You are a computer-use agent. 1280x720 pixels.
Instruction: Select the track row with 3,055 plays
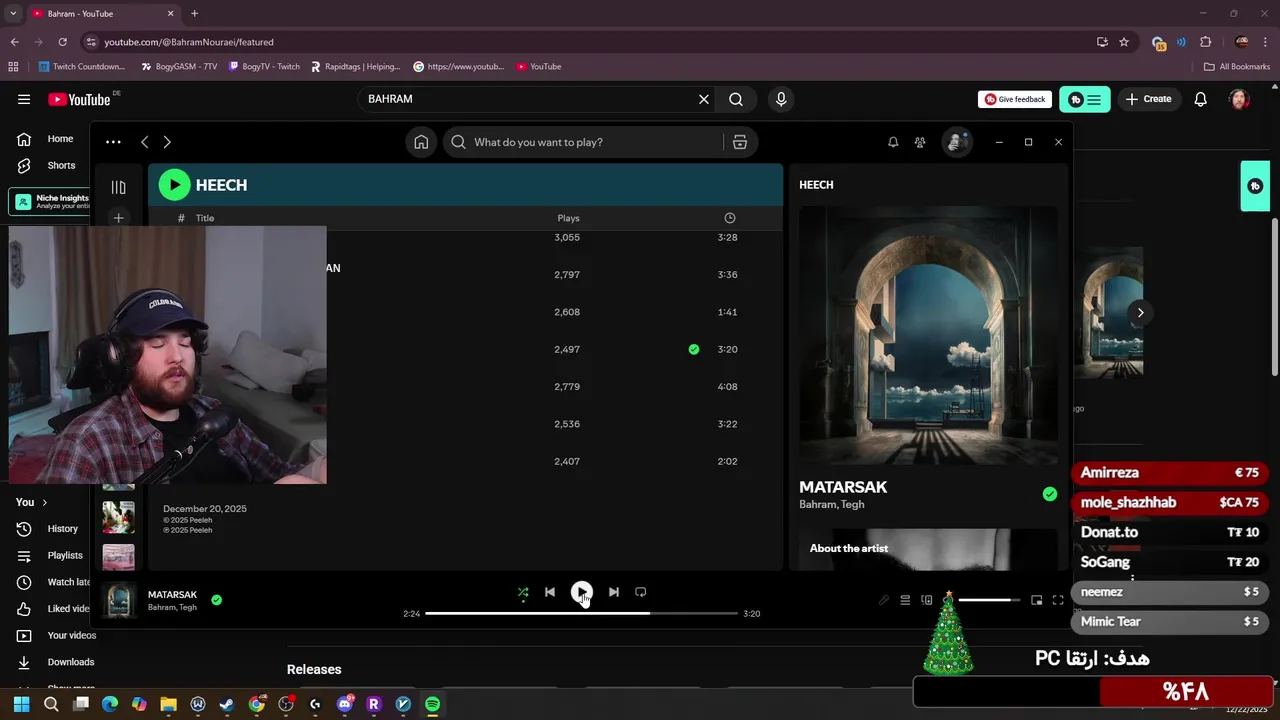coord(465,237)
